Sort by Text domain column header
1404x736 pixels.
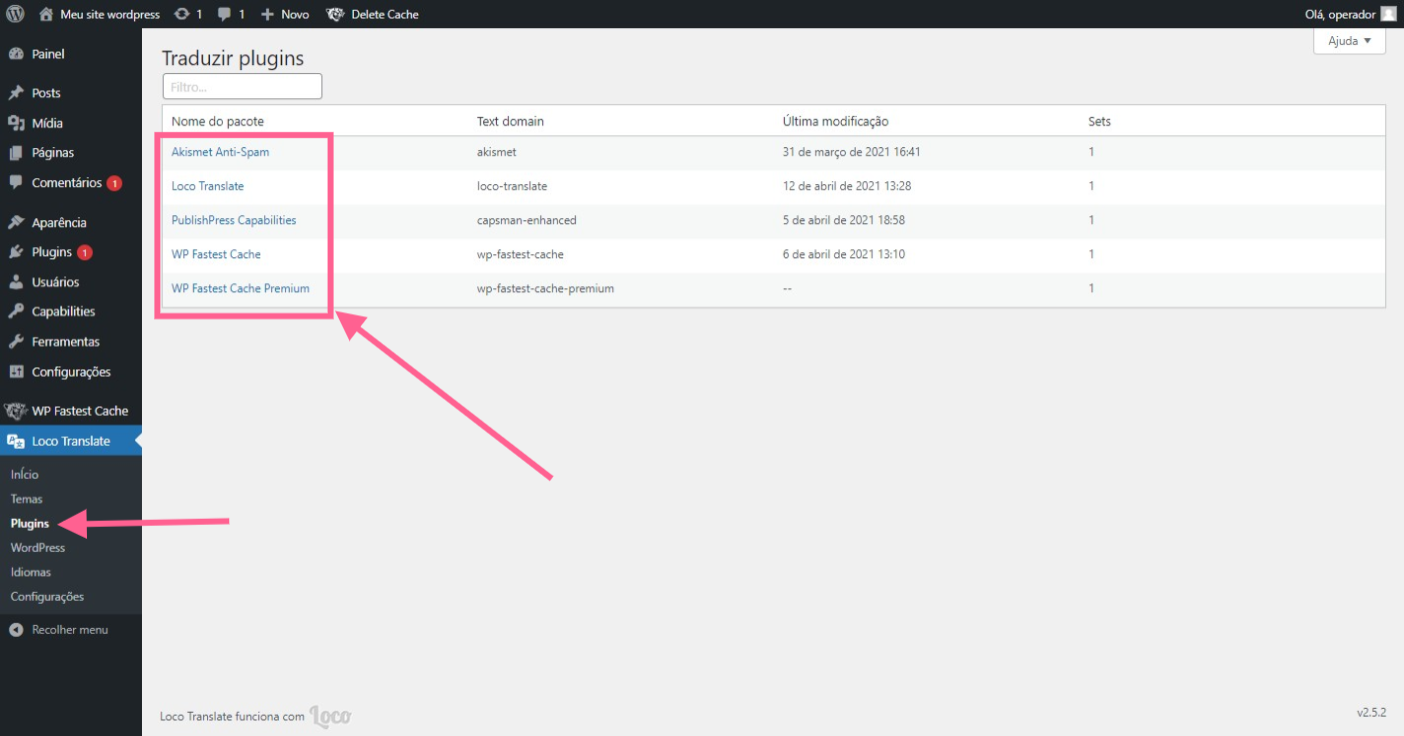[511, 122]
